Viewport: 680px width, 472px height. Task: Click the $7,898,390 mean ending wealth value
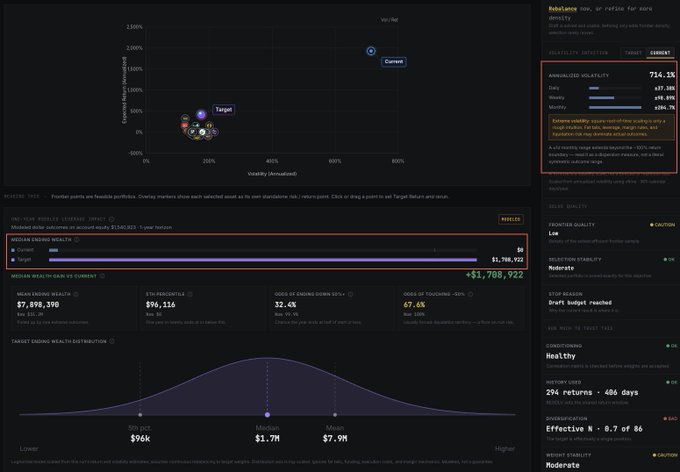coord(38,305)
